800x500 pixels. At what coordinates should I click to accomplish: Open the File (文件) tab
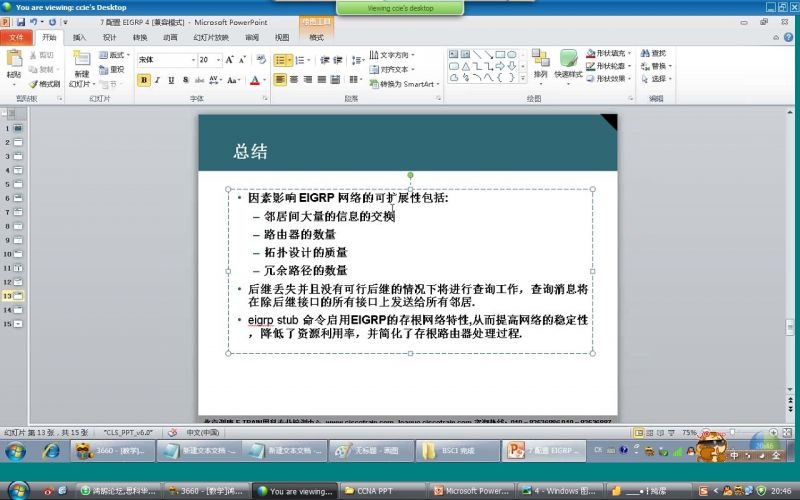pos(16,37)
